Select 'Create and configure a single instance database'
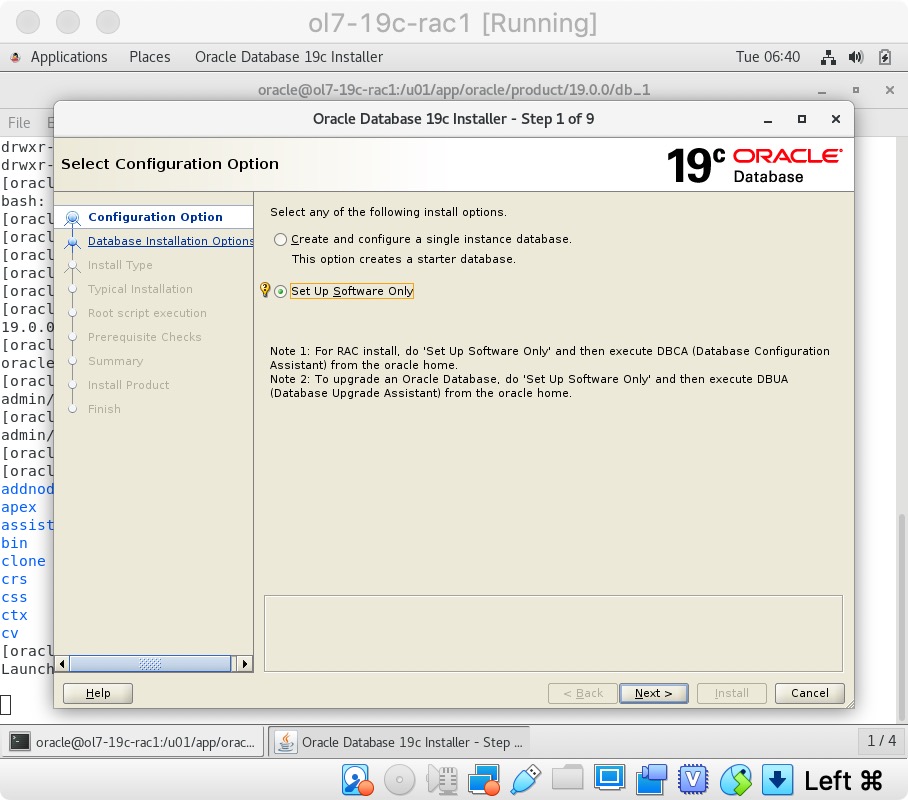The width and height of the screenshot is (908, 800). coord(280,239)
